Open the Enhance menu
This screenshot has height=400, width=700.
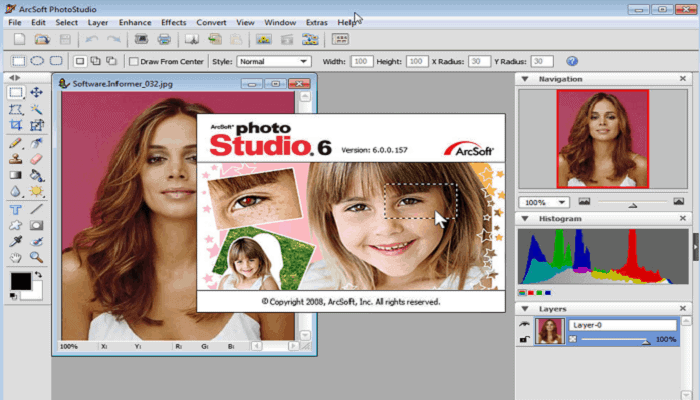135,22
